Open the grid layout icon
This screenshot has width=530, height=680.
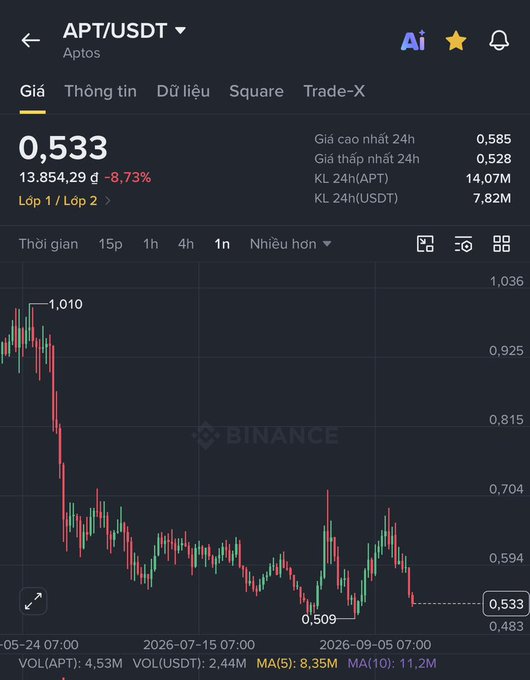(501, 244)
